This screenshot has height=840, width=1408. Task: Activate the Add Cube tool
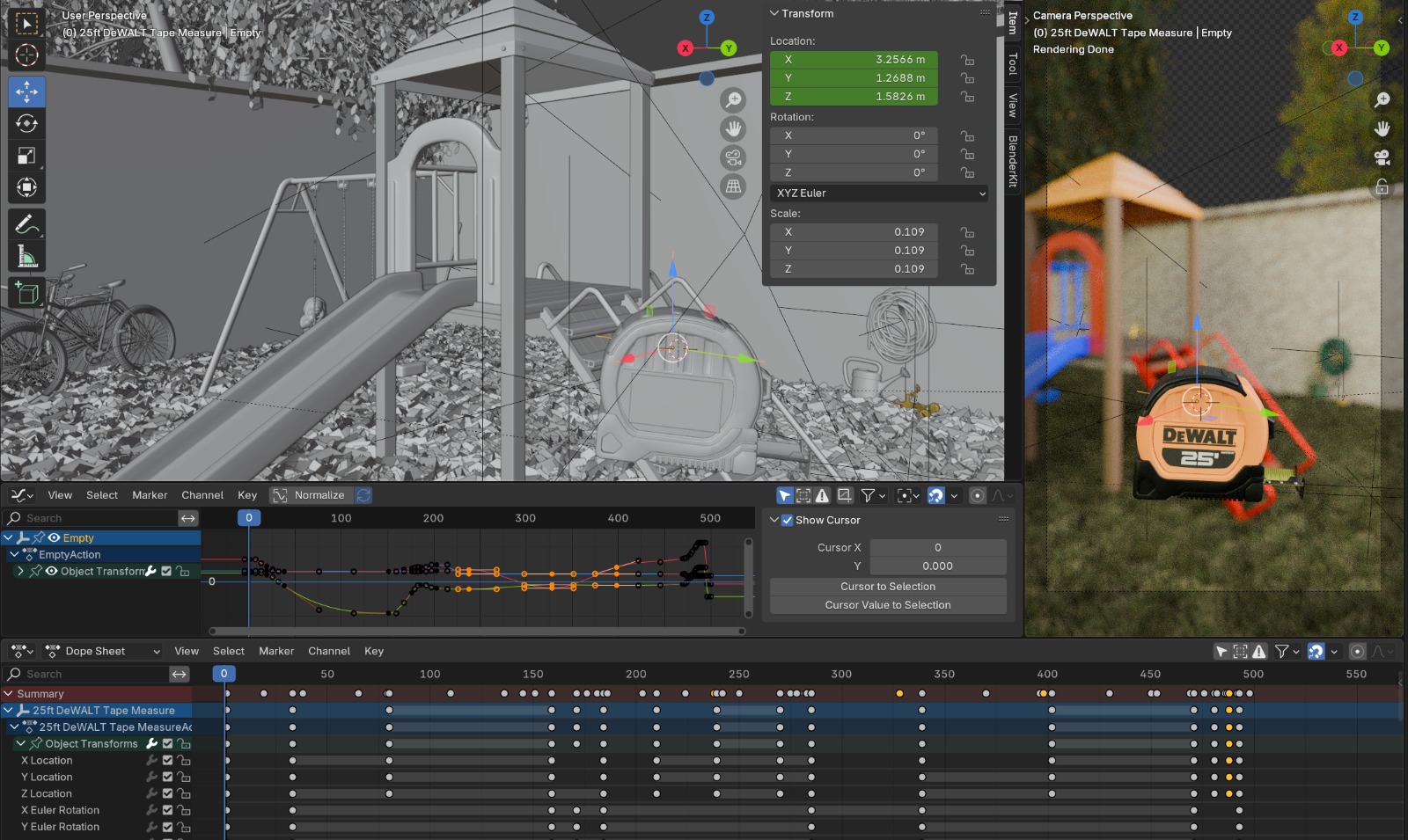click(x=27, y=292)
